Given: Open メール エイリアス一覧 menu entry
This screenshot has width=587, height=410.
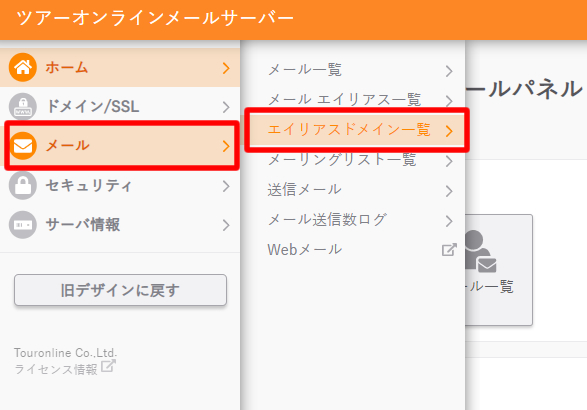Looking at the screenshot, I should point(359,100).
